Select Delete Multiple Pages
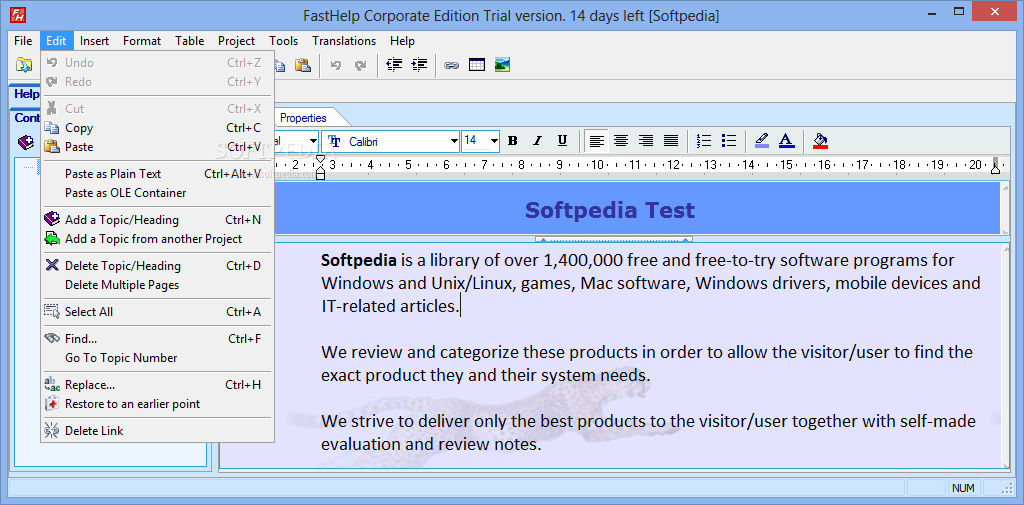The image size is (1024, 505). coord(157,285)
